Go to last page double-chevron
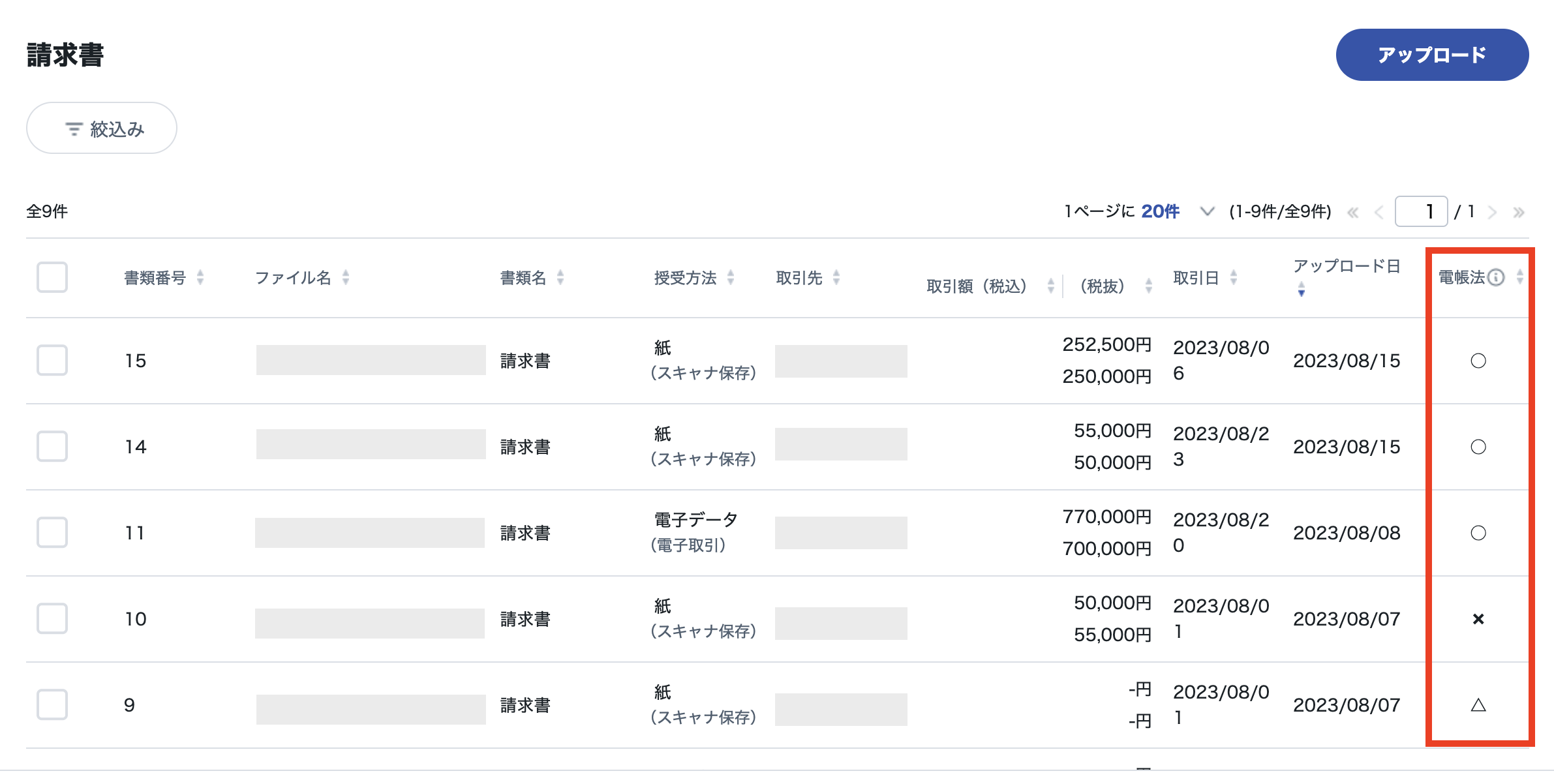The width and height of the screenshot is (1554, 784). pos(1519,212)
